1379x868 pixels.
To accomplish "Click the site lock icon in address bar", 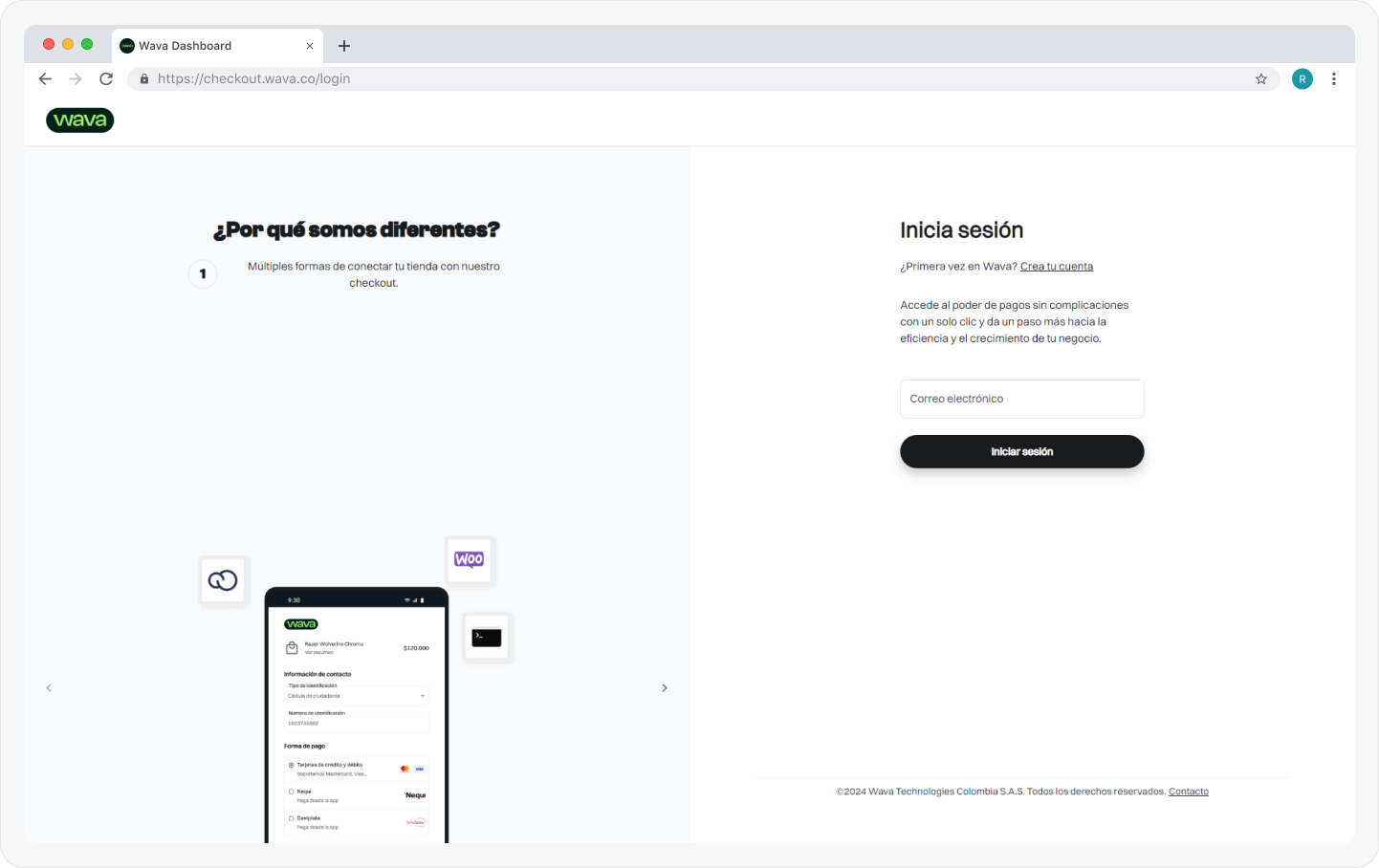I will coord(144,79).
